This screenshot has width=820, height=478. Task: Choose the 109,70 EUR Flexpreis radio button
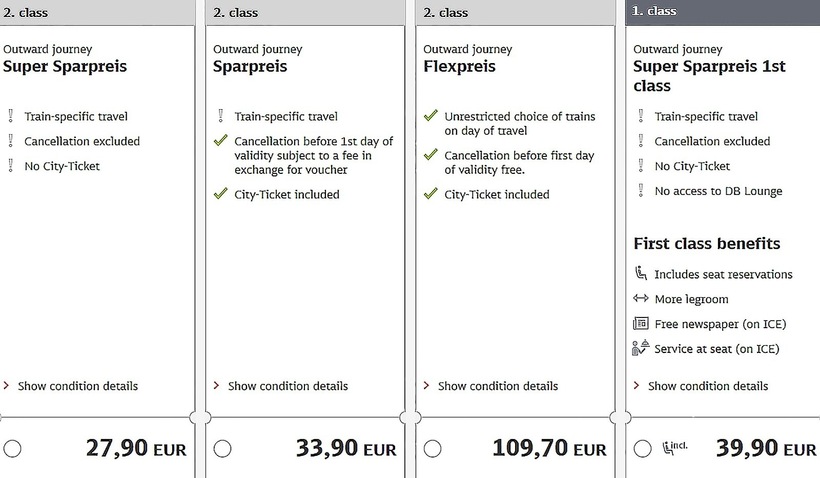tap(432, 448)
